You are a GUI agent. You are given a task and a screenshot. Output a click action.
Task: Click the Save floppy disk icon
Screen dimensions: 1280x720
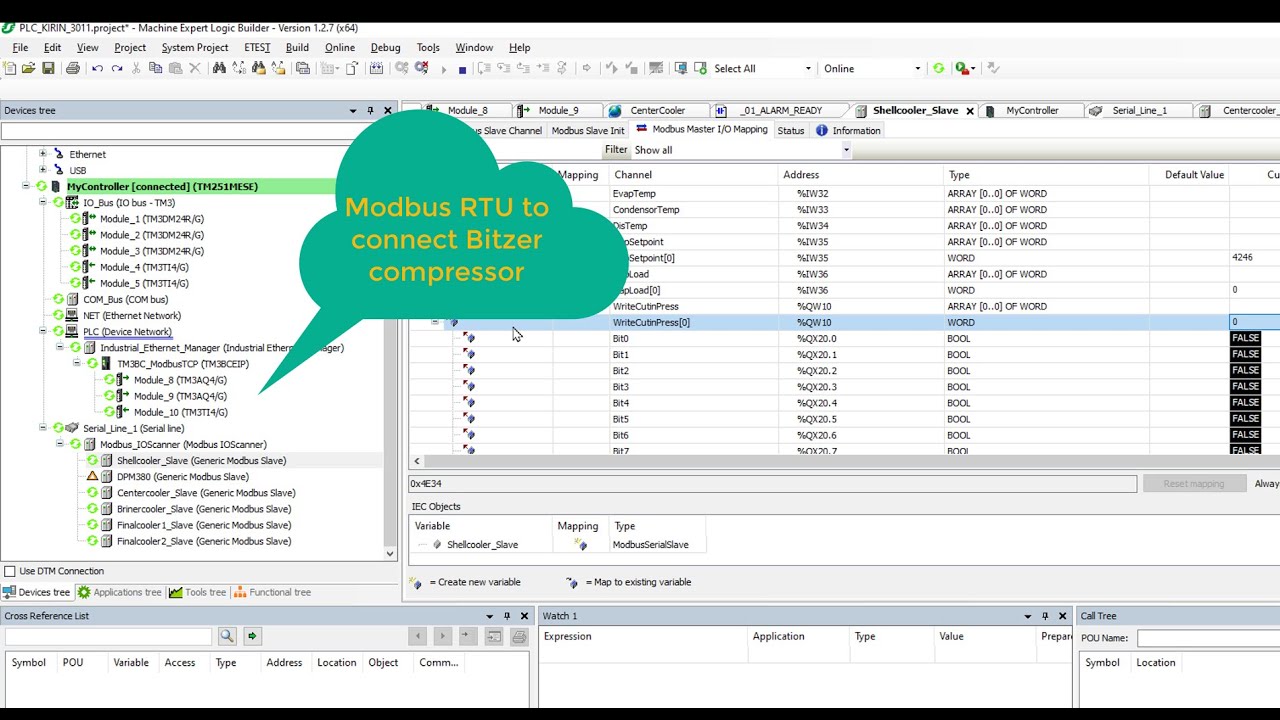tap(48, 68)
